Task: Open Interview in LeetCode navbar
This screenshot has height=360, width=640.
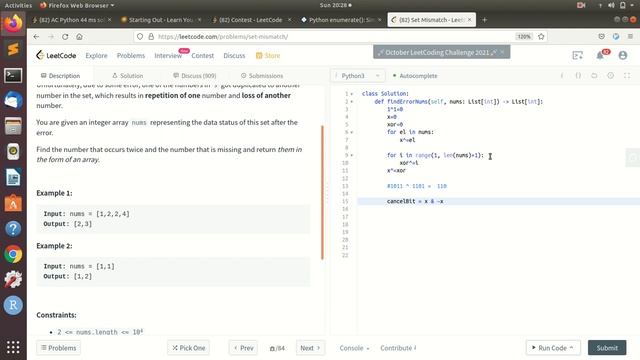Action: (168, 56)
